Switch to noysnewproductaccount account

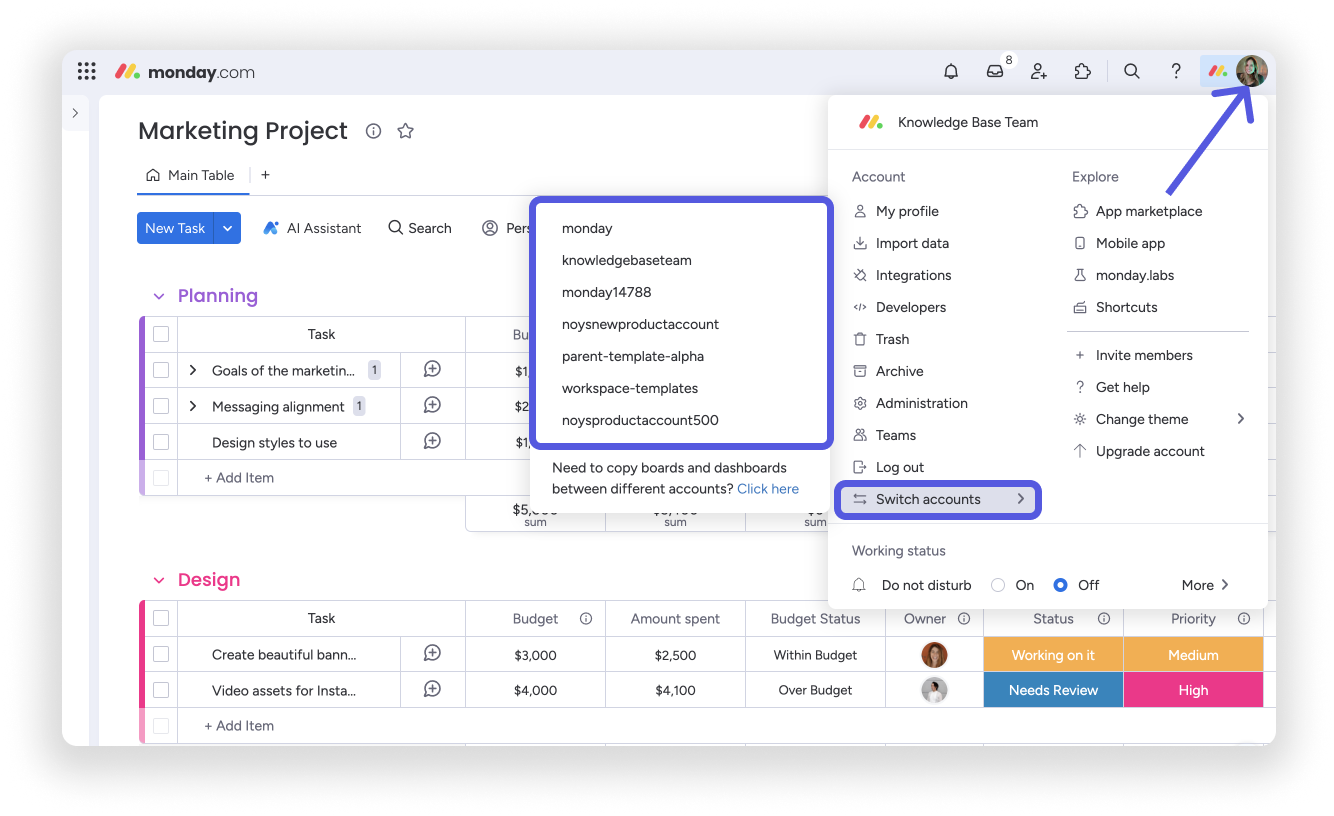tap(641, 324)
